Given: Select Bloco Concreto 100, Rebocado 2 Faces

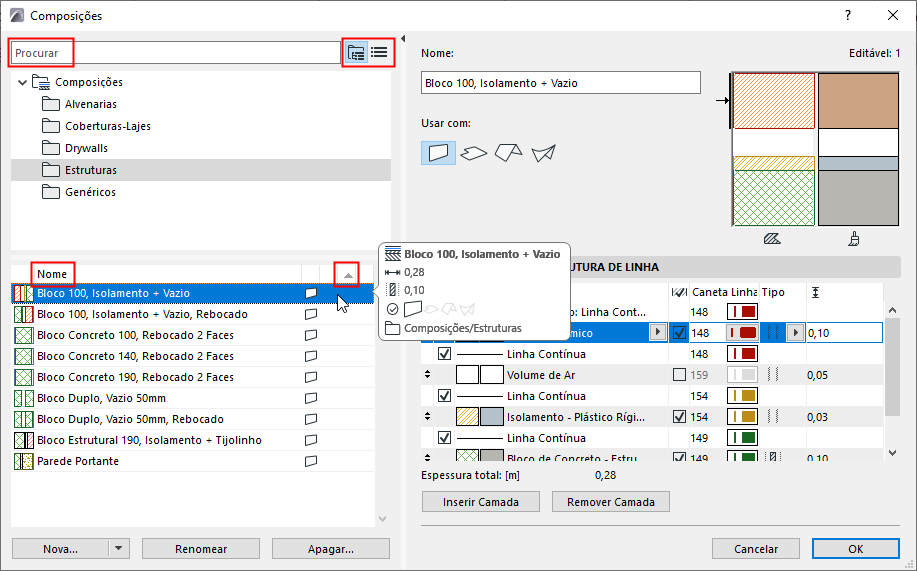Looking at the screenshot, I should (x=192, y=335).
